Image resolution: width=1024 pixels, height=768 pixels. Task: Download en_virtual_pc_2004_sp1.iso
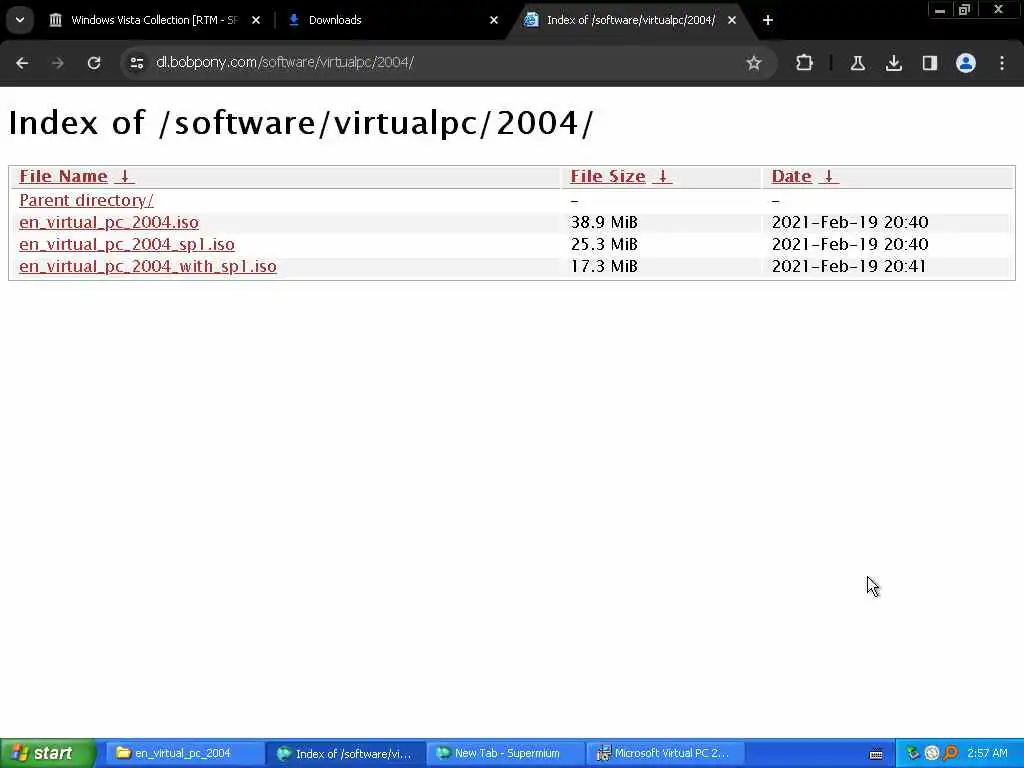tap(127, 245)
